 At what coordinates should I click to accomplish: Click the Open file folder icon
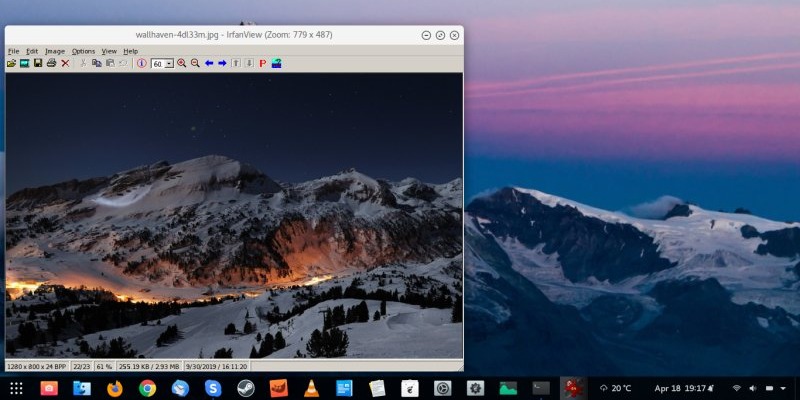(11, 63)
